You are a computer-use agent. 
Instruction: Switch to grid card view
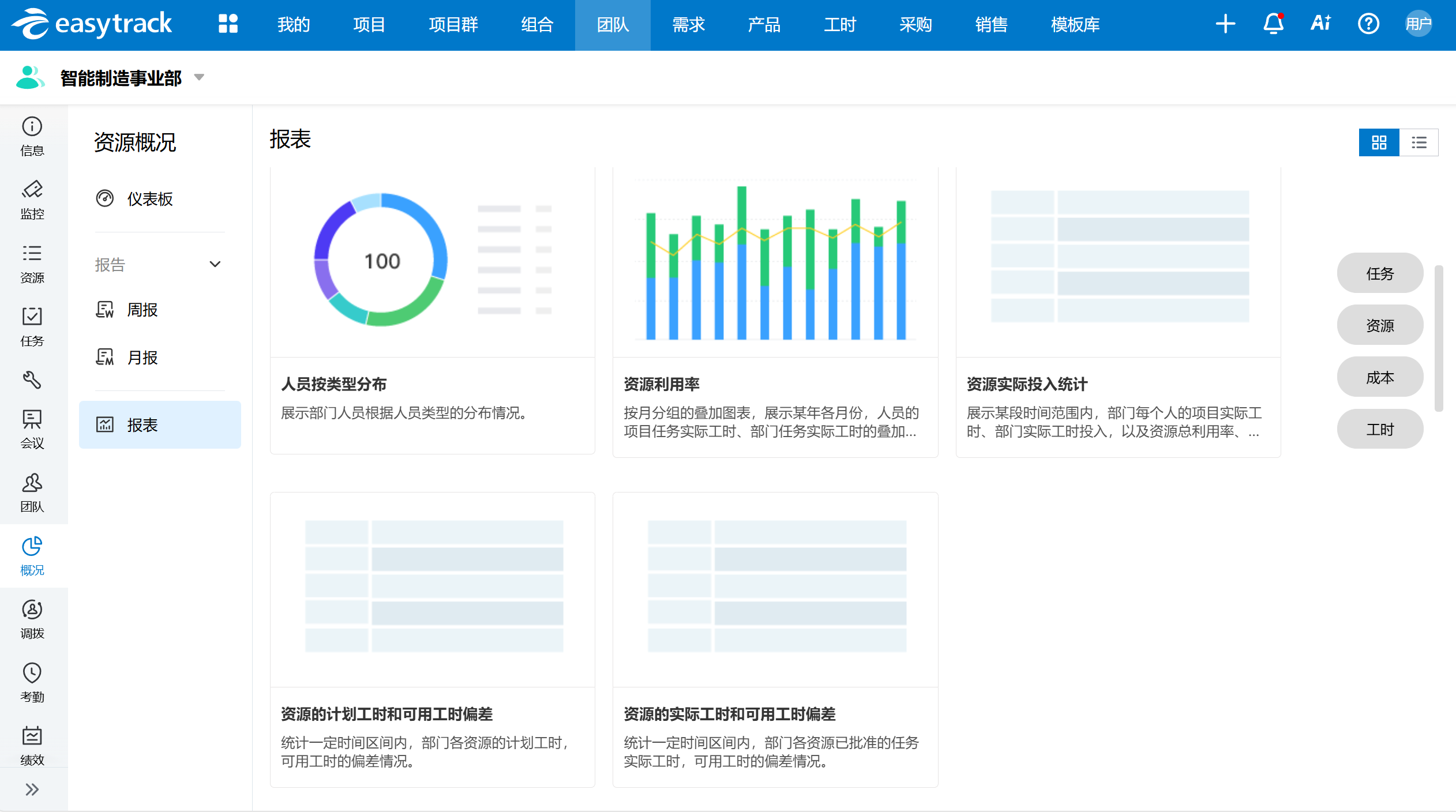(1379, 142)
